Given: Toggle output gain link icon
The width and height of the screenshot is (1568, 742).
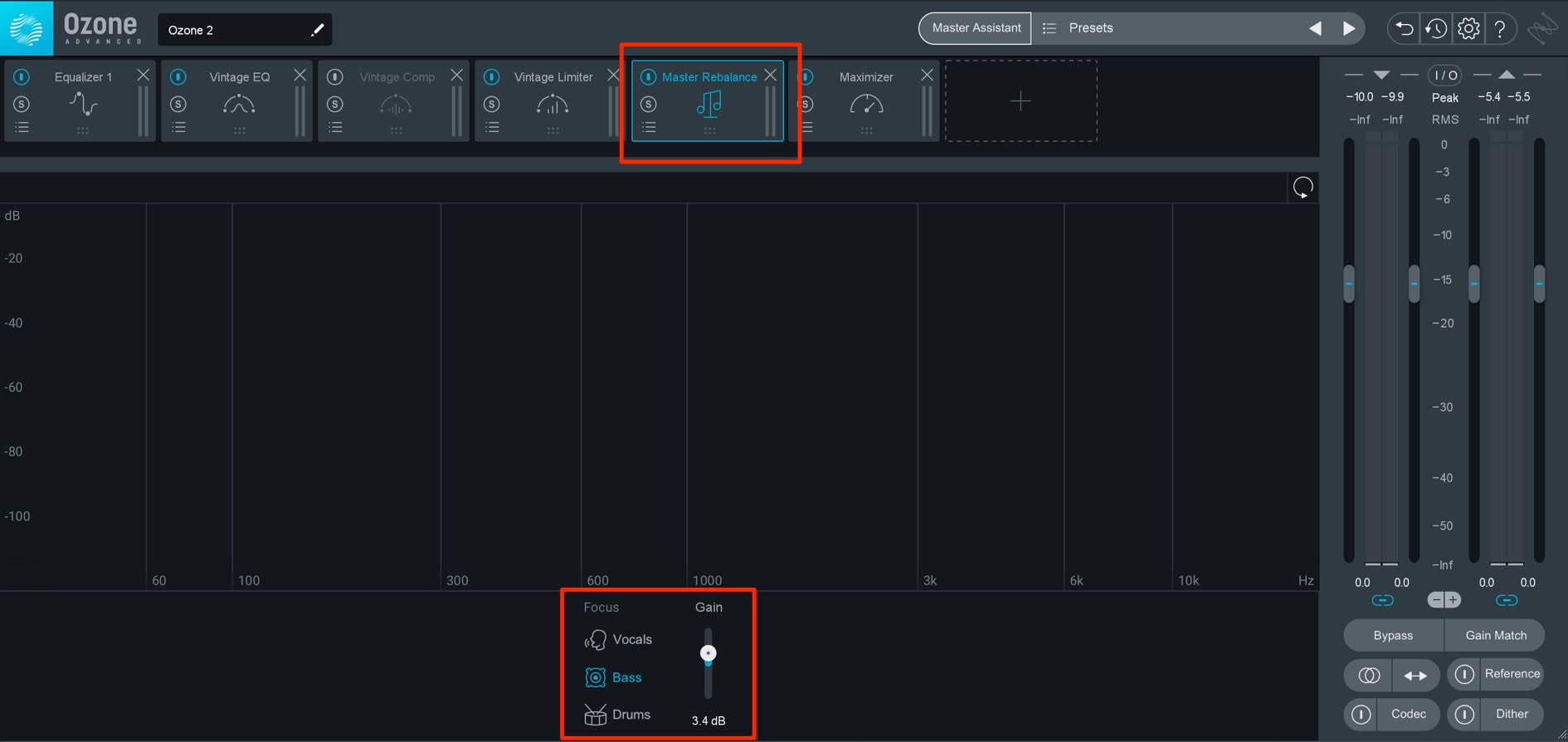Looking at the screenshot, I should click(x=1507, y=600).
